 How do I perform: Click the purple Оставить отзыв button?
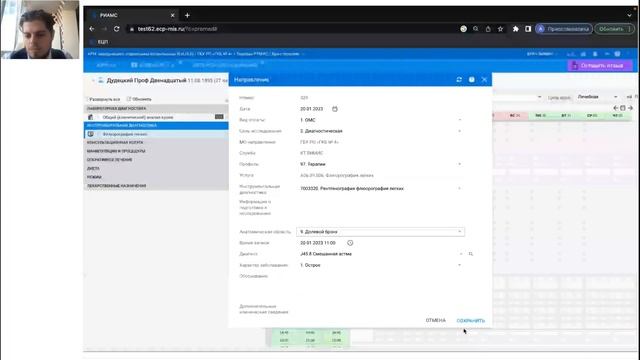pos(600,65)
